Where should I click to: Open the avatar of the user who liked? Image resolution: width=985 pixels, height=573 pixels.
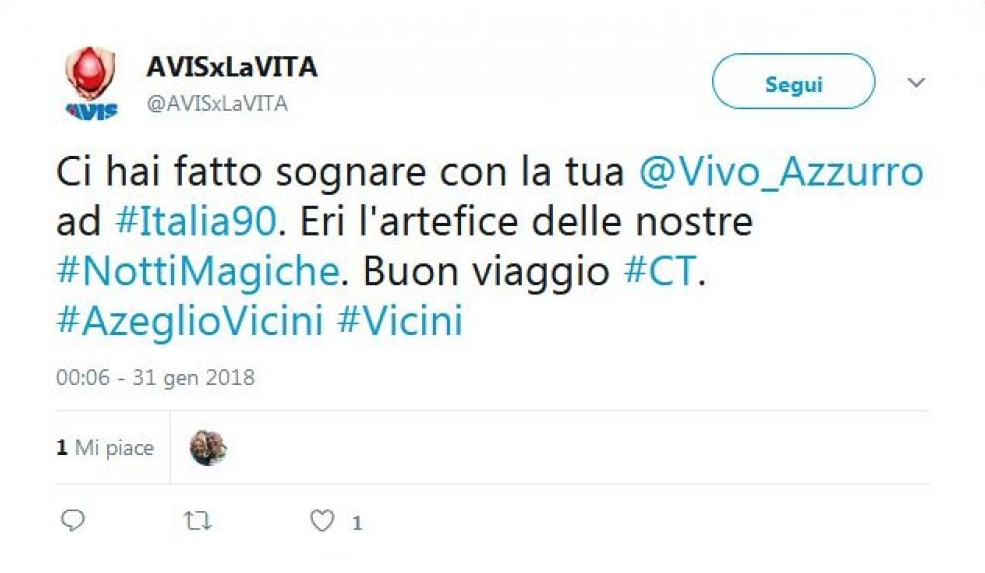click(208, 447)
